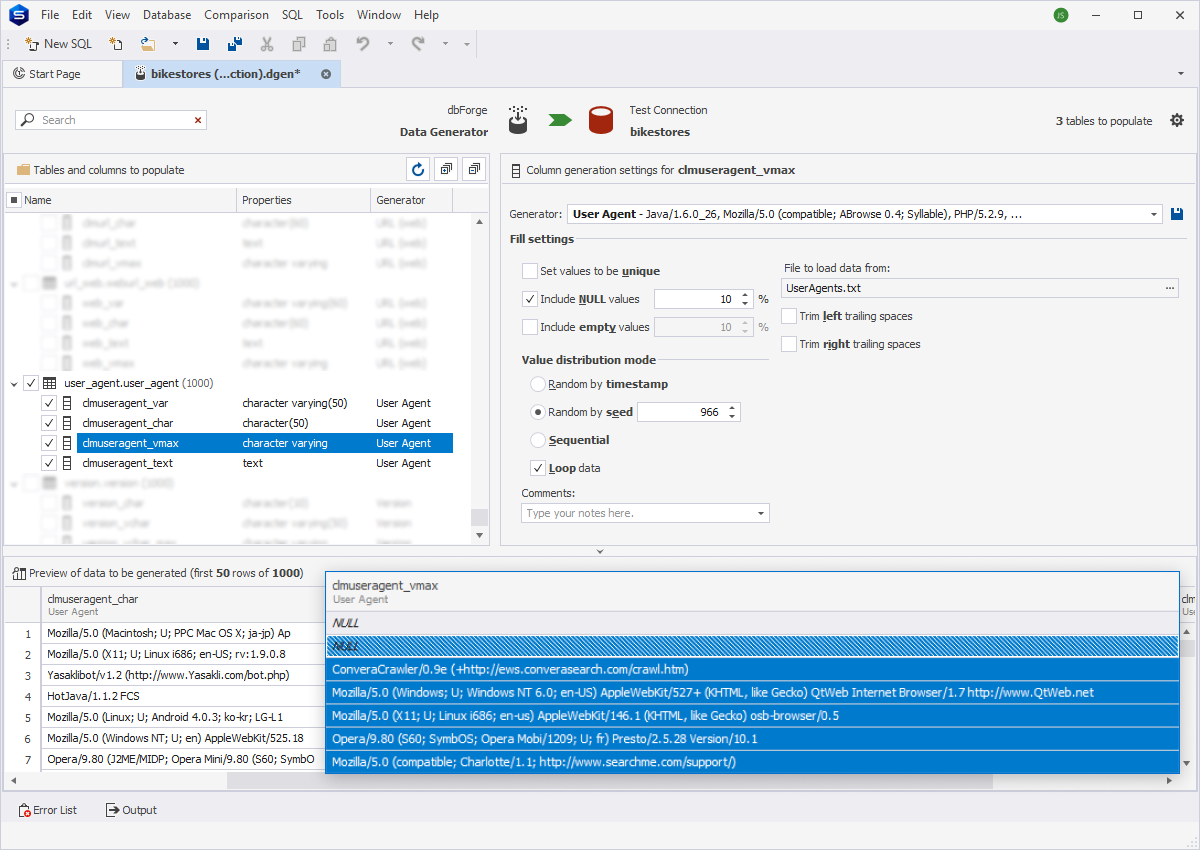Toggle the select-all checkbox in Name header

[x=14, y=200]
